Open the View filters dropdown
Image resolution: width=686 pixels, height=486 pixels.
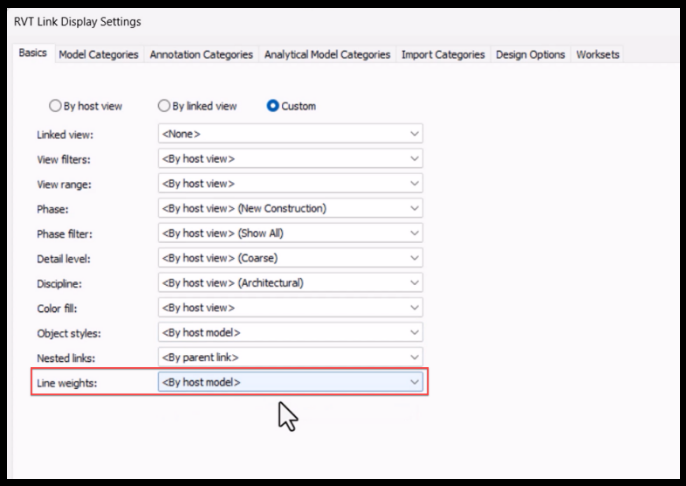pyautogui.click(x=290, y=158)
